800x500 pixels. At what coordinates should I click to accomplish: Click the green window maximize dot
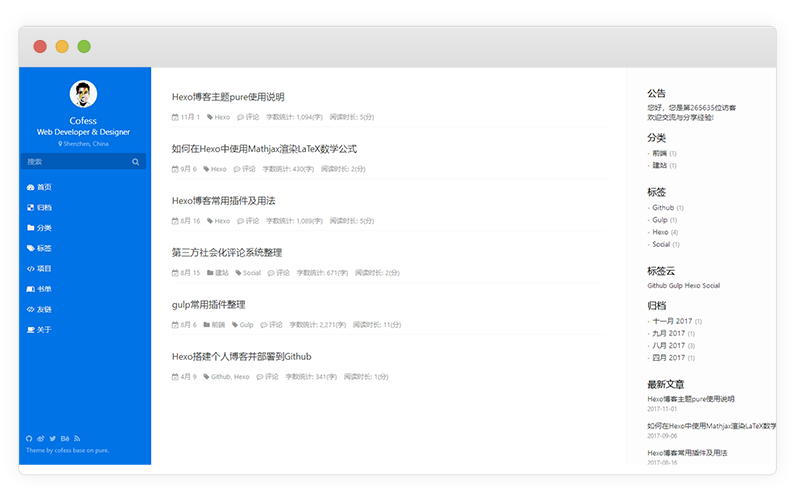pyautogui.click(x=84, y=47)
